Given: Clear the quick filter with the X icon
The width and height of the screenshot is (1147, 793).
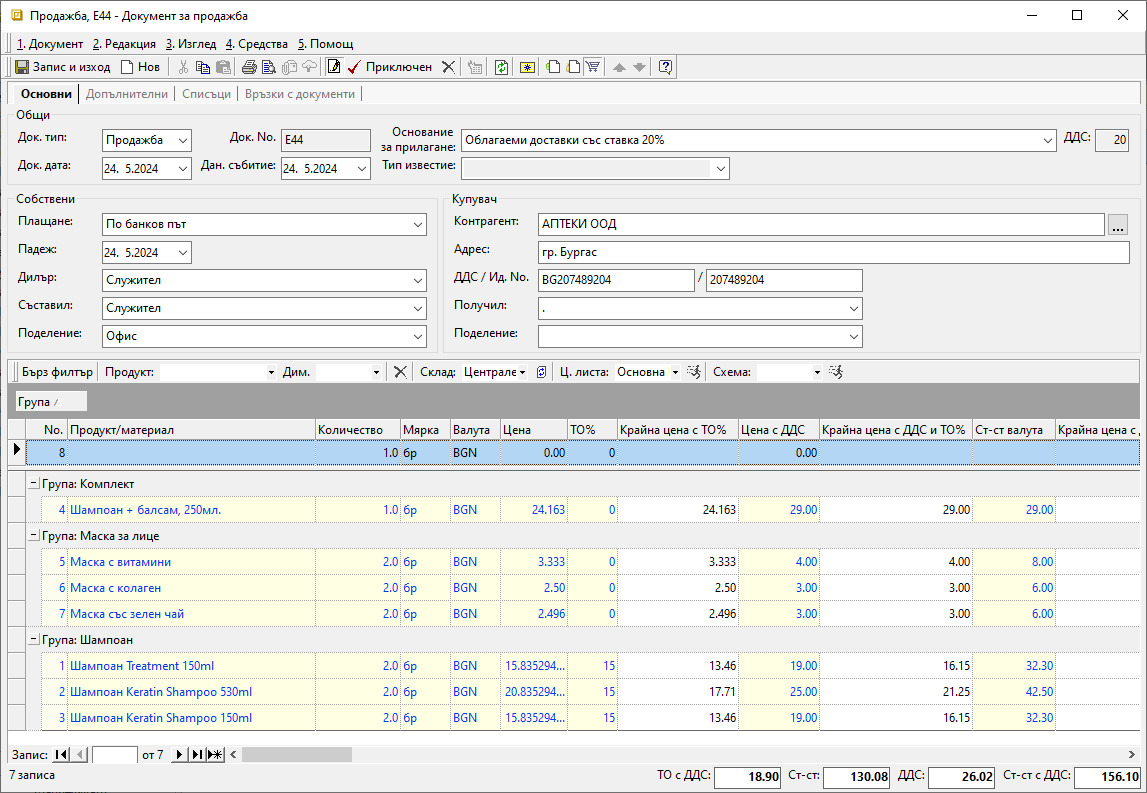Looking at the screenshot, I should click(400, 372).
